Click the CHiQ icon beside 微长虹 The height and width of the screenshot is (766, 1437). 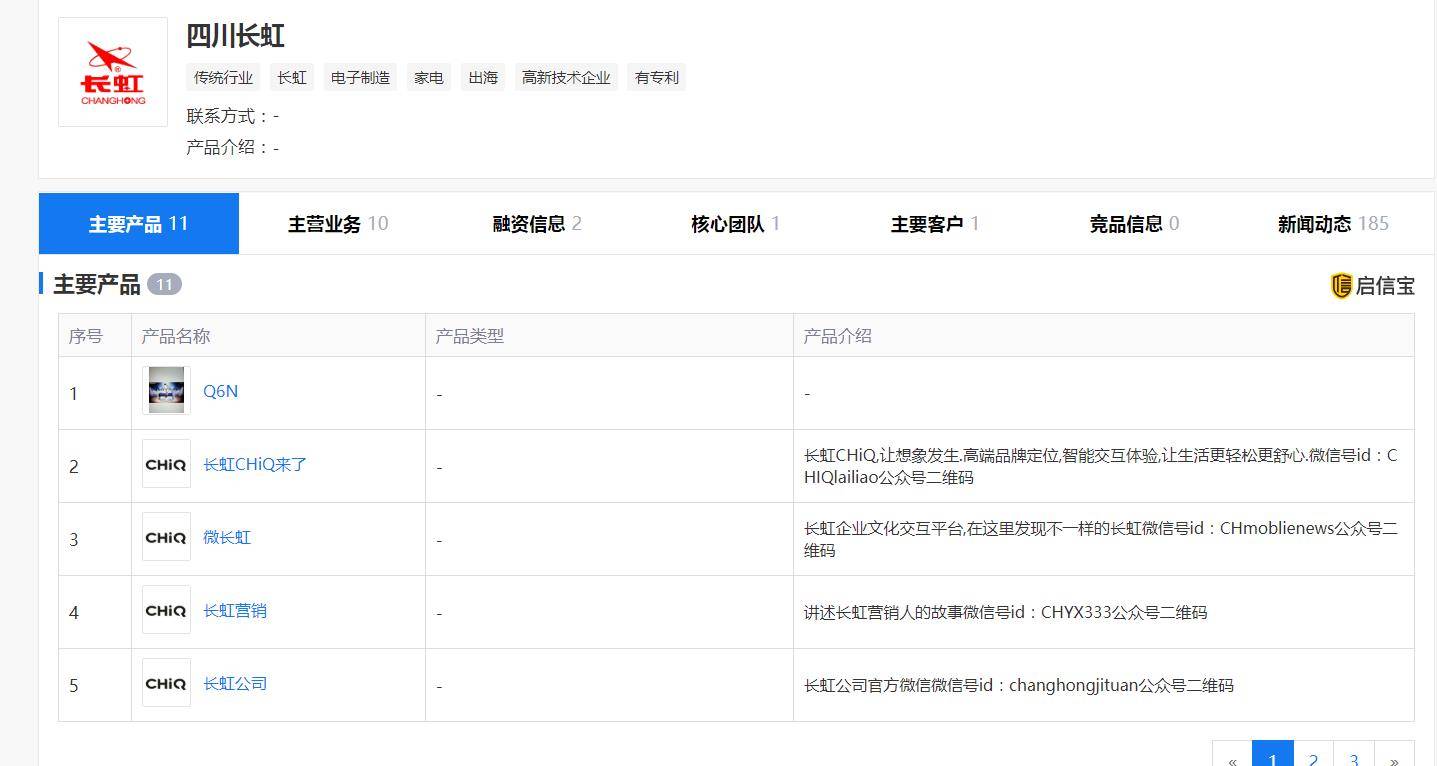pos(165,537)
